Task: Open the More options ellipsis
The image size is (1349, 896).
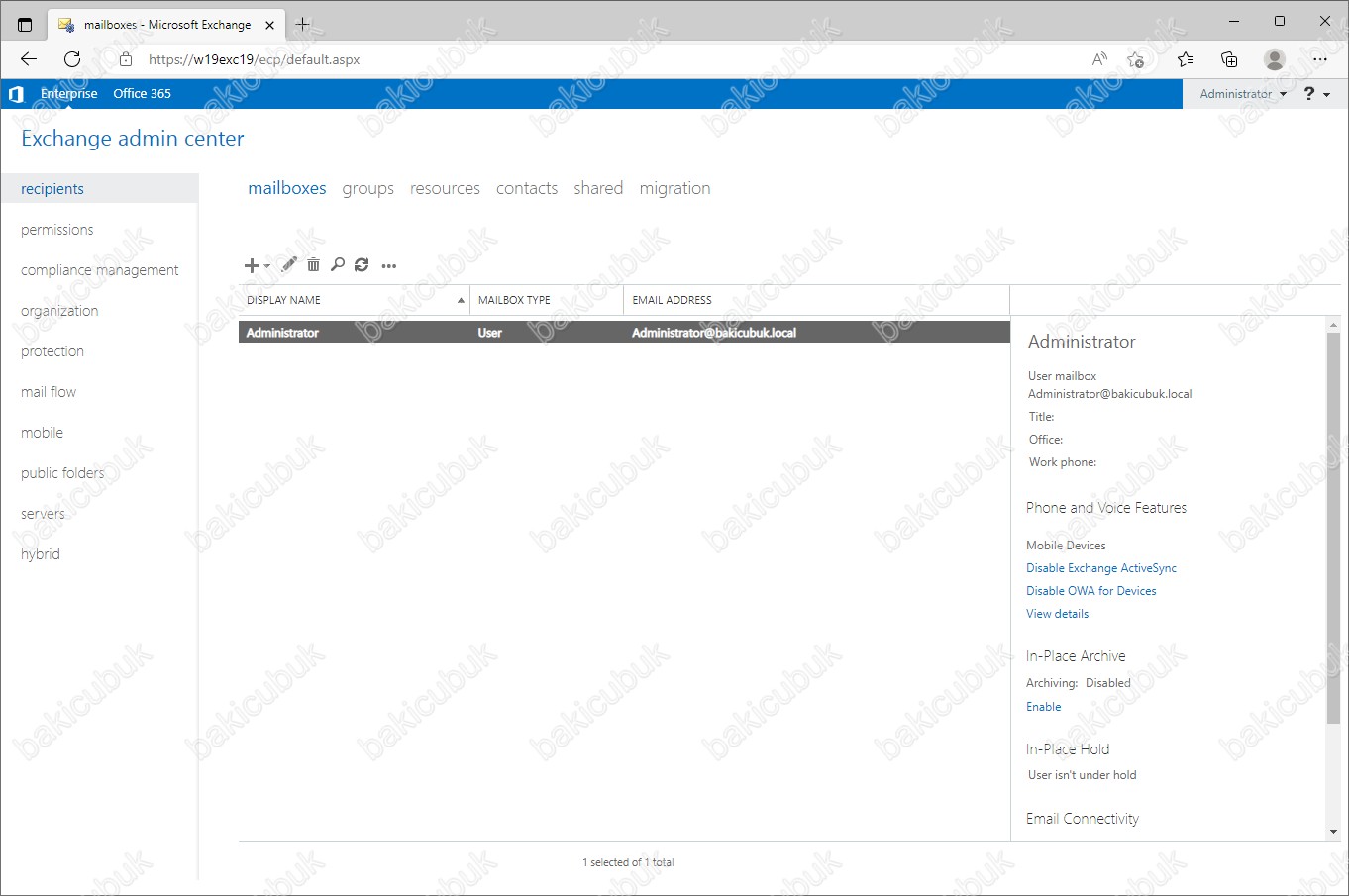Action: coord(389,265)
